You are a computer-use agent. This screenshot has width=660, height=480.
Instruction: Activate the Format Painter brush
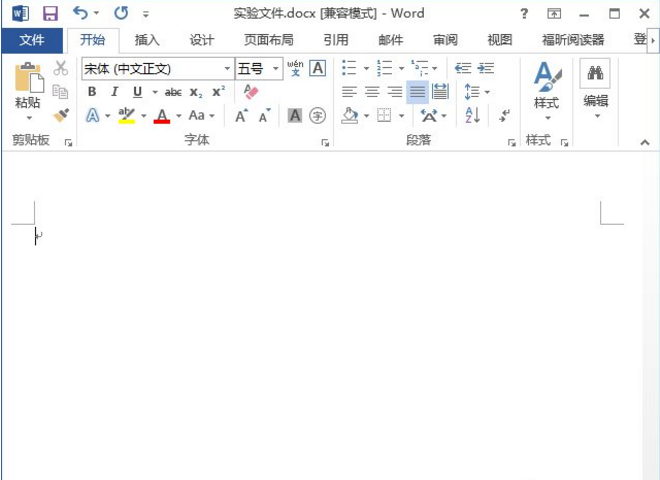(61, 115)
